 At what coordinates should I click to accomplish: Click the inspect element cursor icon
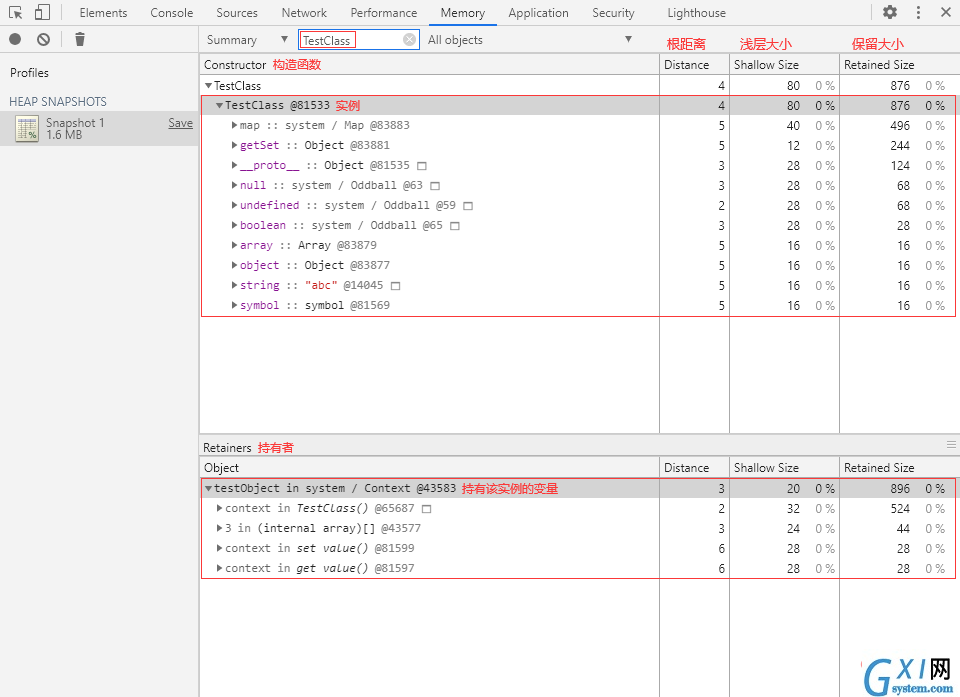pos(15,12)
